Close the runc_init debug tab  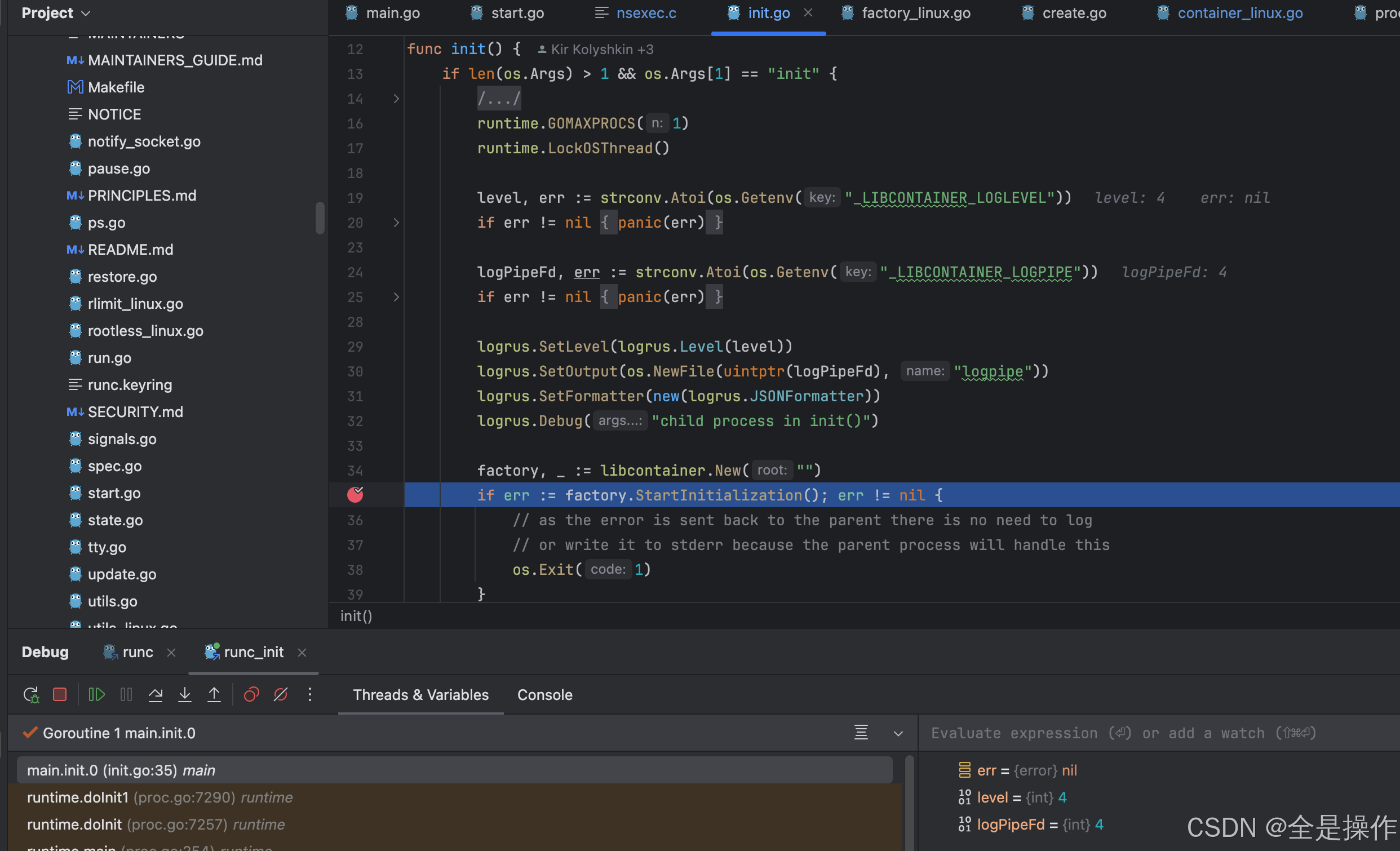coord(302,653)
